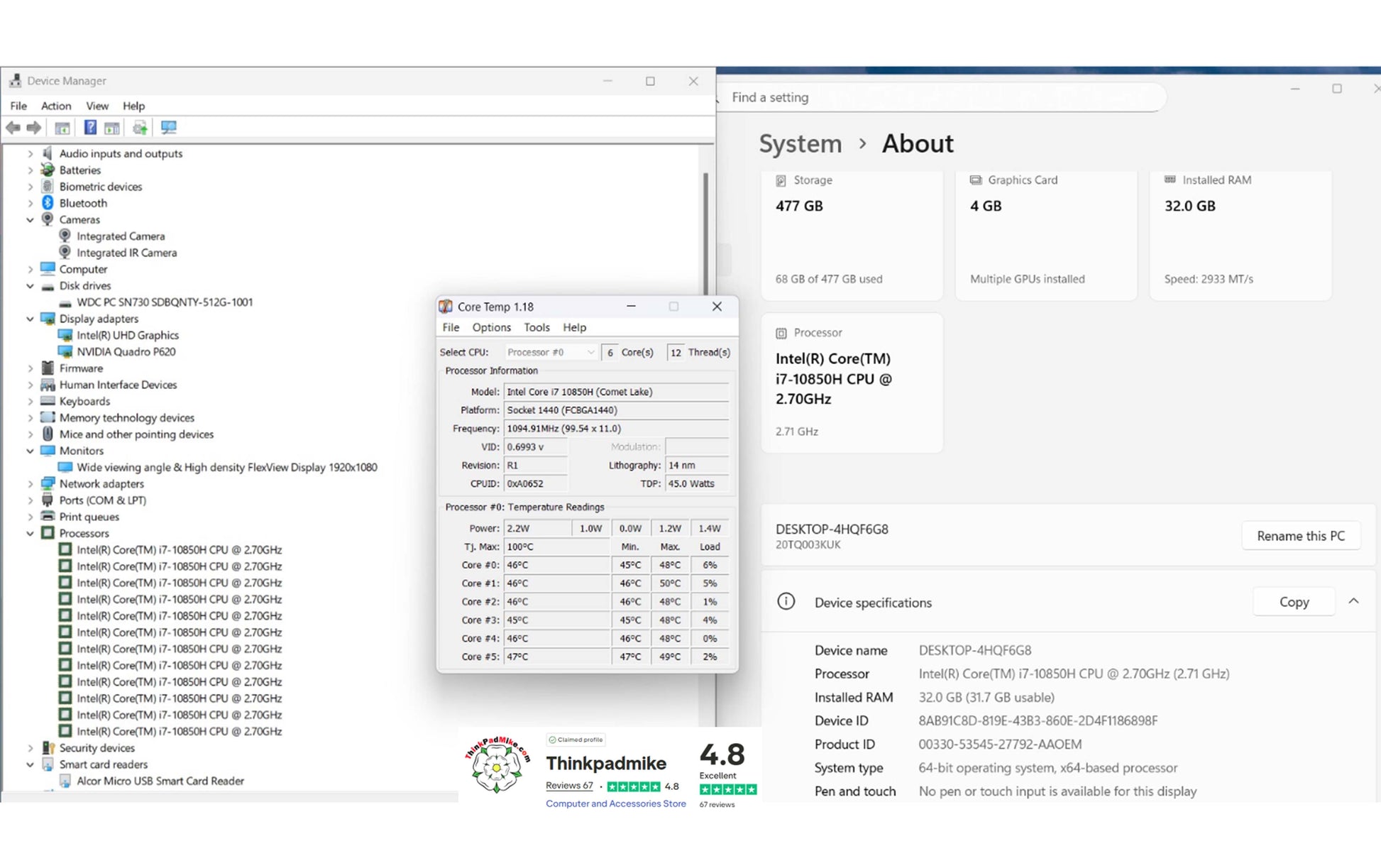Select the NVIDIA Quadro P620 adapter icon
Image resolution: width=1381 pixels, height=868 pixels.
pyautogui.click(x=65, y=352)
